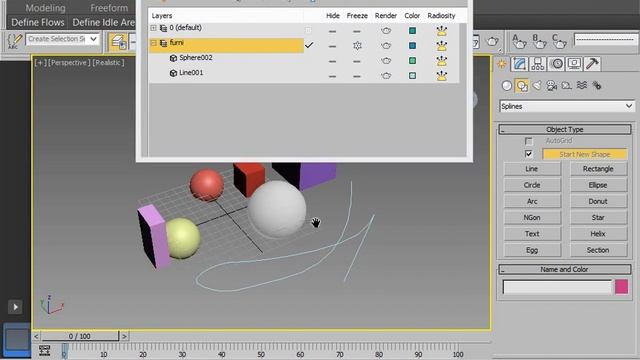The width and height of the screenshot is (640, 360).
Task: Open the Create tab in command panel
Action: click(502, 64)
